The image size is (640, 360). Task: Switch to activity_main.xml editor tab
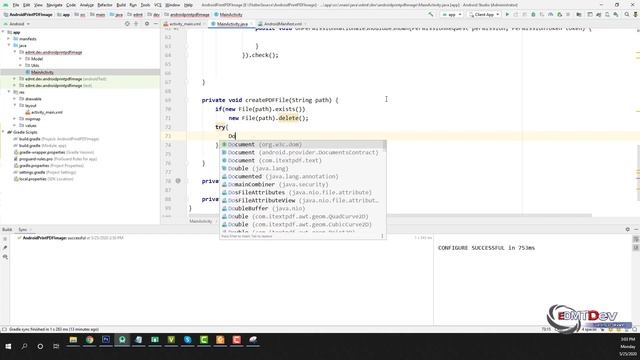185,24
